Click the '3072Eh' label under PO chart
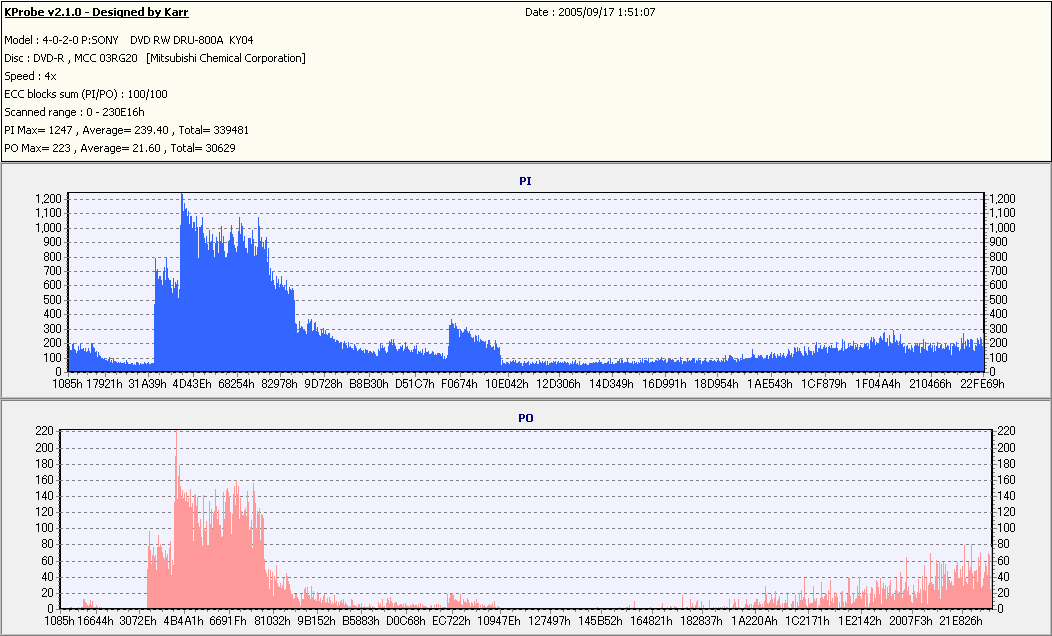Image resolution: width=1052 pixels, height=636 pixels. click(x=138, y=621)
